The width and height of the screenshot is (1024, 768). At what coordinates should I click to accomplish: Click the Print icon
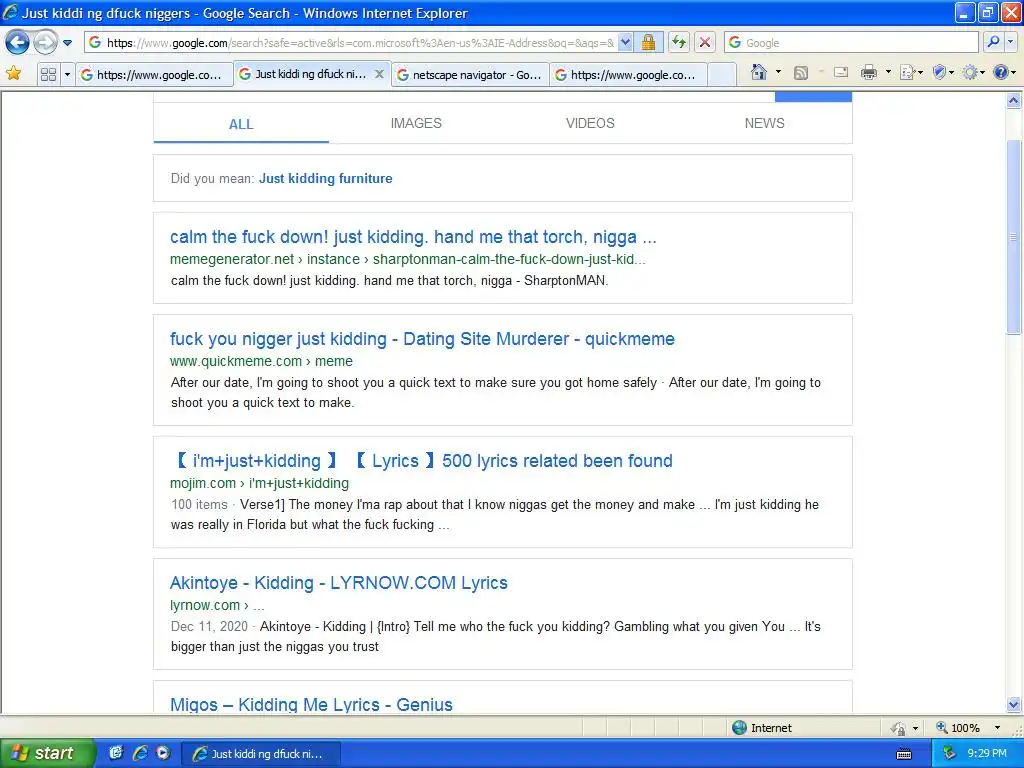pos(869,72)
